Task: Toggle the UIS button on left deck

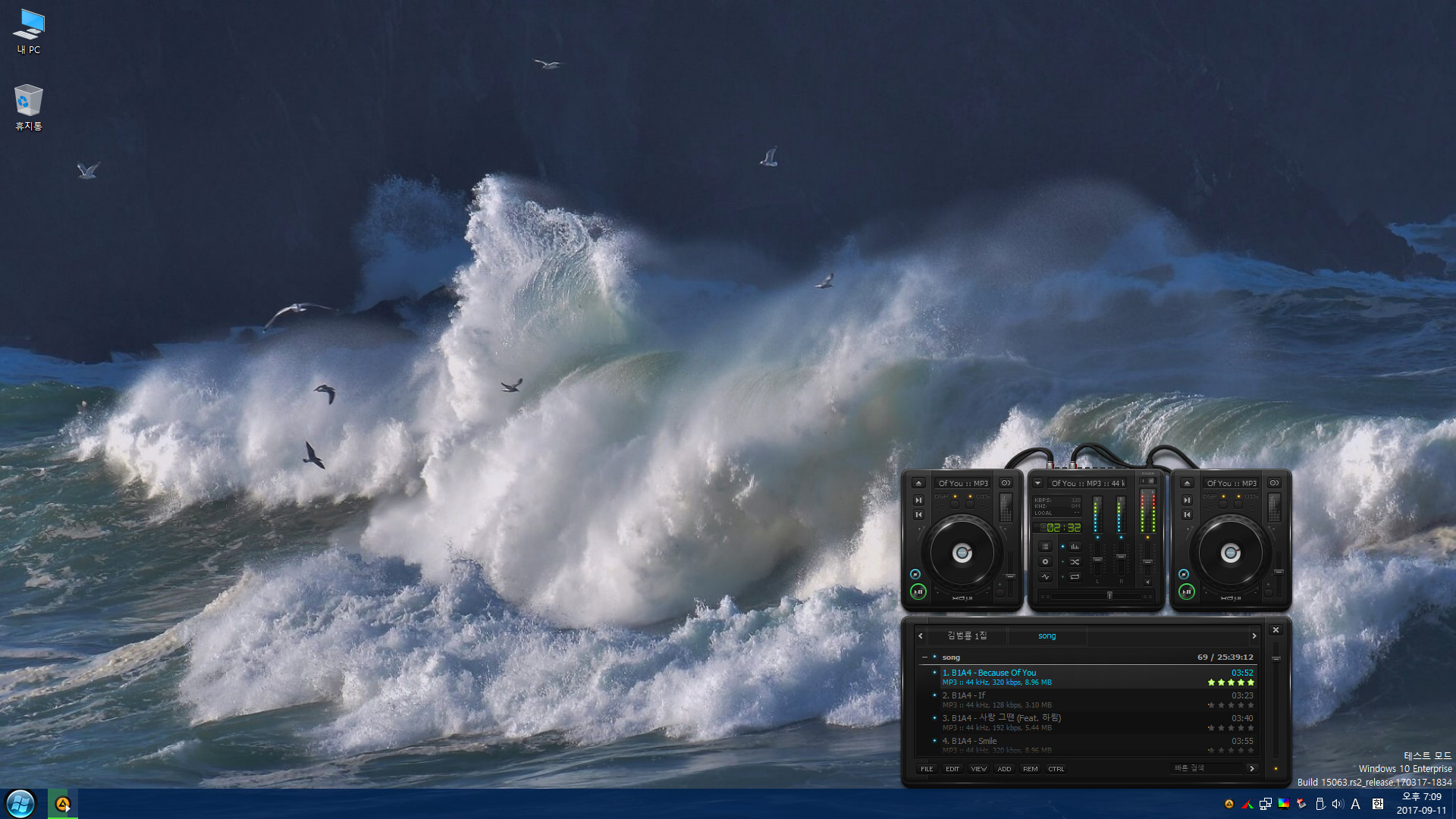Action: coord(969,503)
